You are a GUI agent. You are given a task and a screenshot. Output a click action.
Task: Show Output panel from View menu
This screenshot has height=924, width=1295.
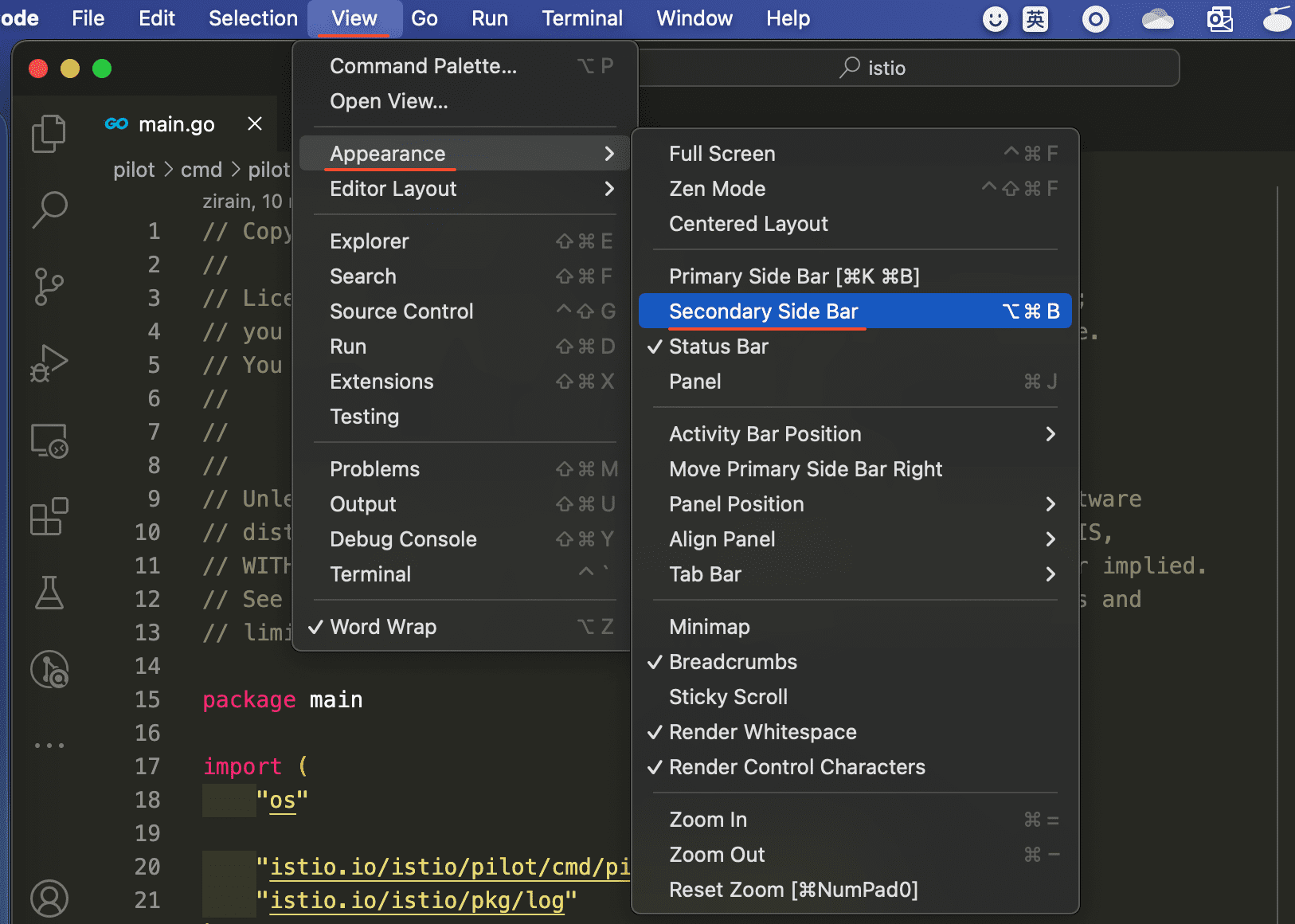coord(464,504)
